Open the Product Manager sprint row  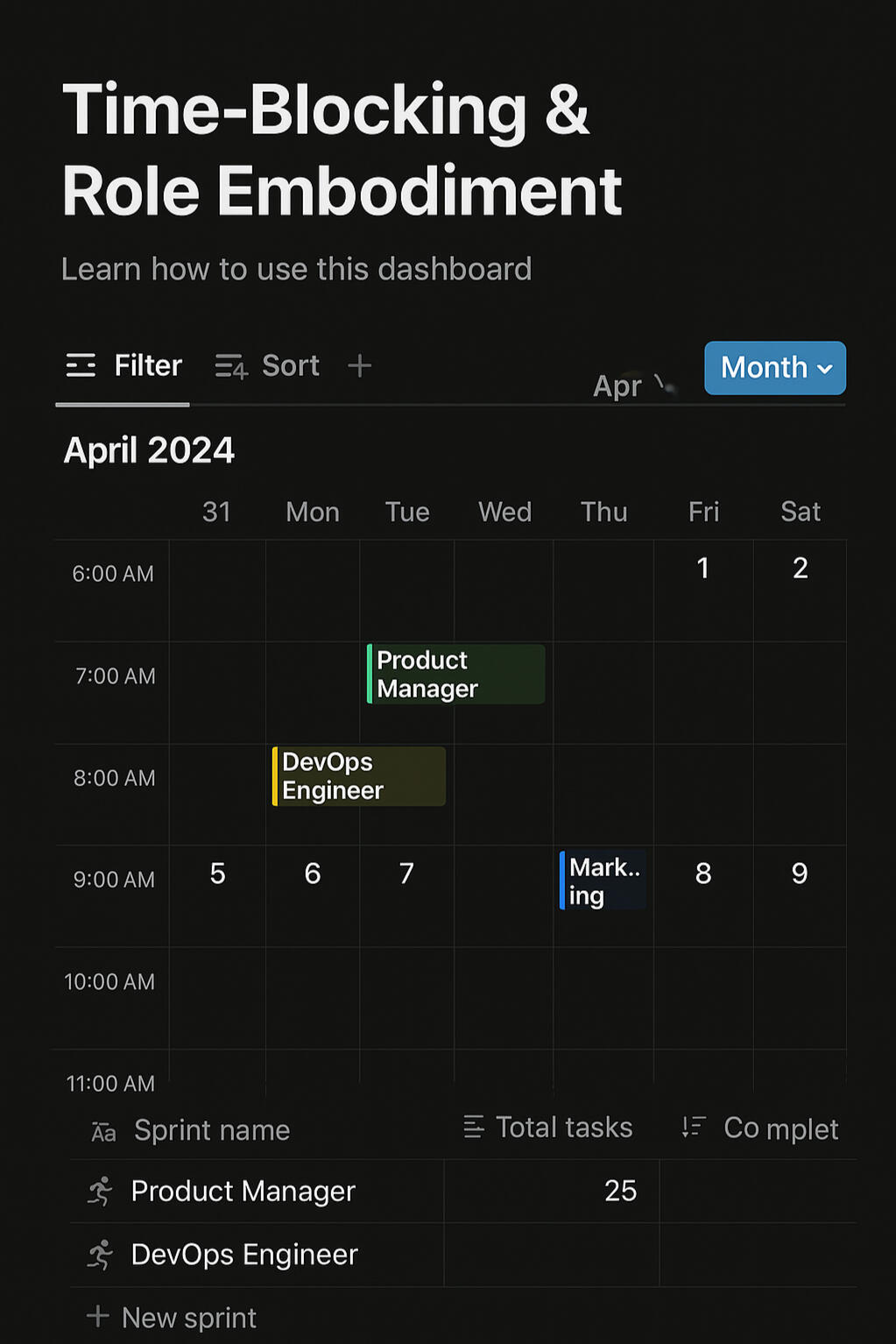[x=243, y=1192]
